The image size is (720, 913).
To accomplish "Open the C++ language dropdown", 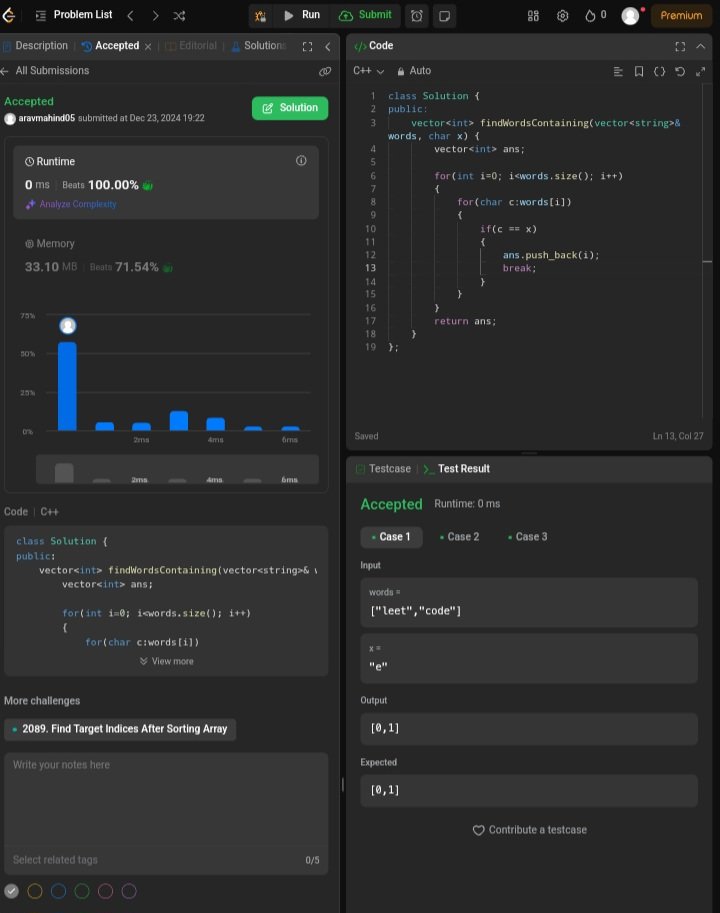I will (368, 71).
